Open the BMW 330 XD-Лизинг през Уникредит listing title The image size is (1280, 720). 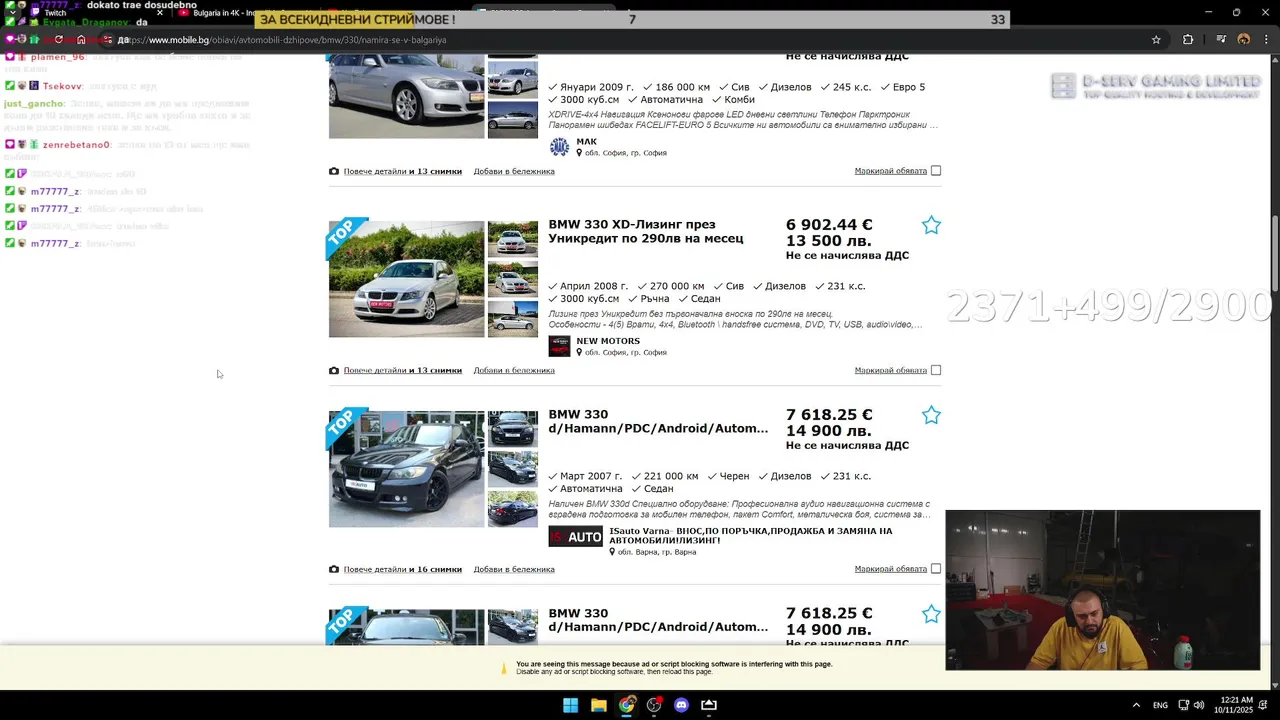[x=646, y=231]
